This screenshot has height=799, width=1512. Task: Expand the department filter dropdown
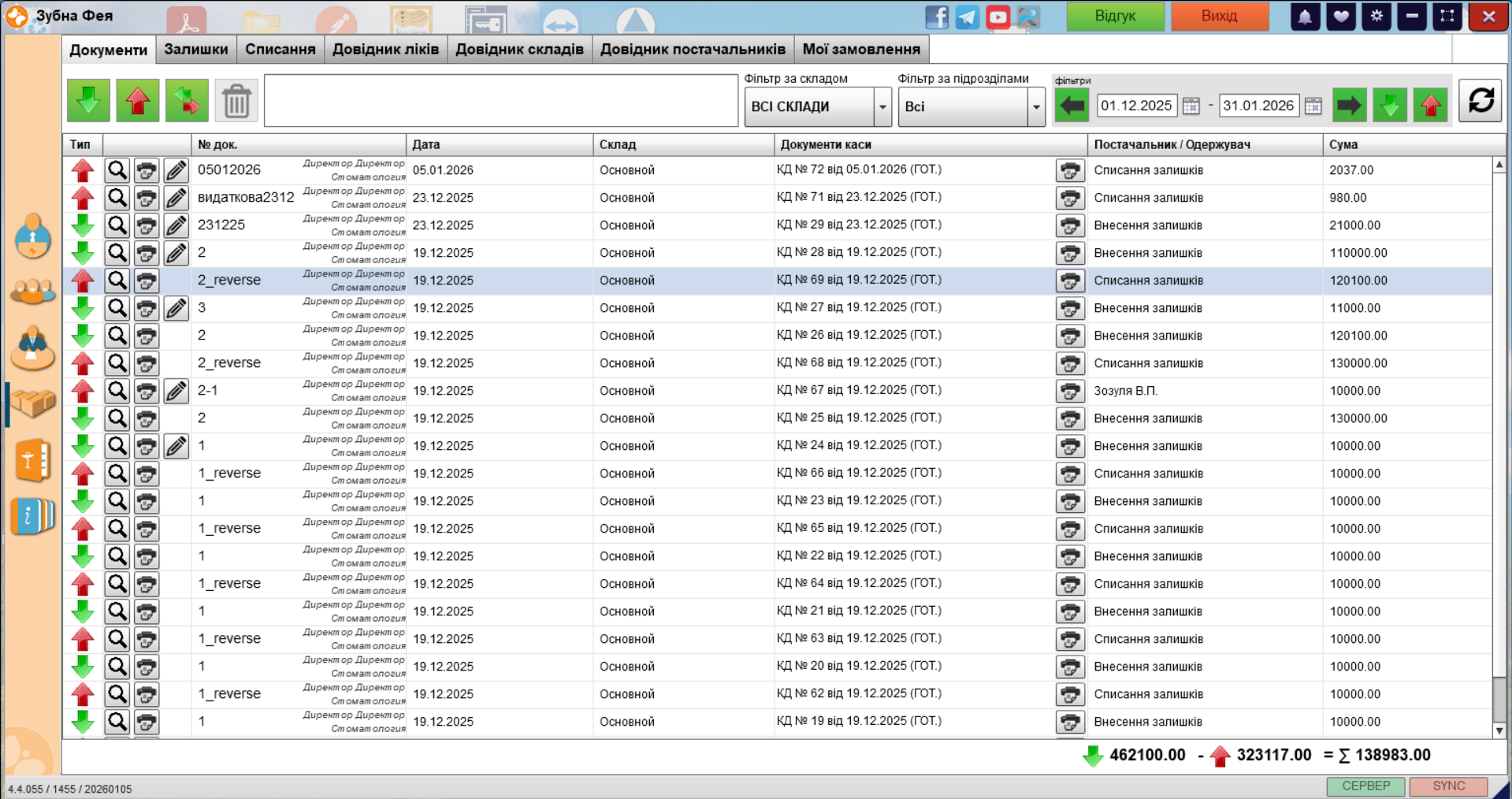point(1036,107)
